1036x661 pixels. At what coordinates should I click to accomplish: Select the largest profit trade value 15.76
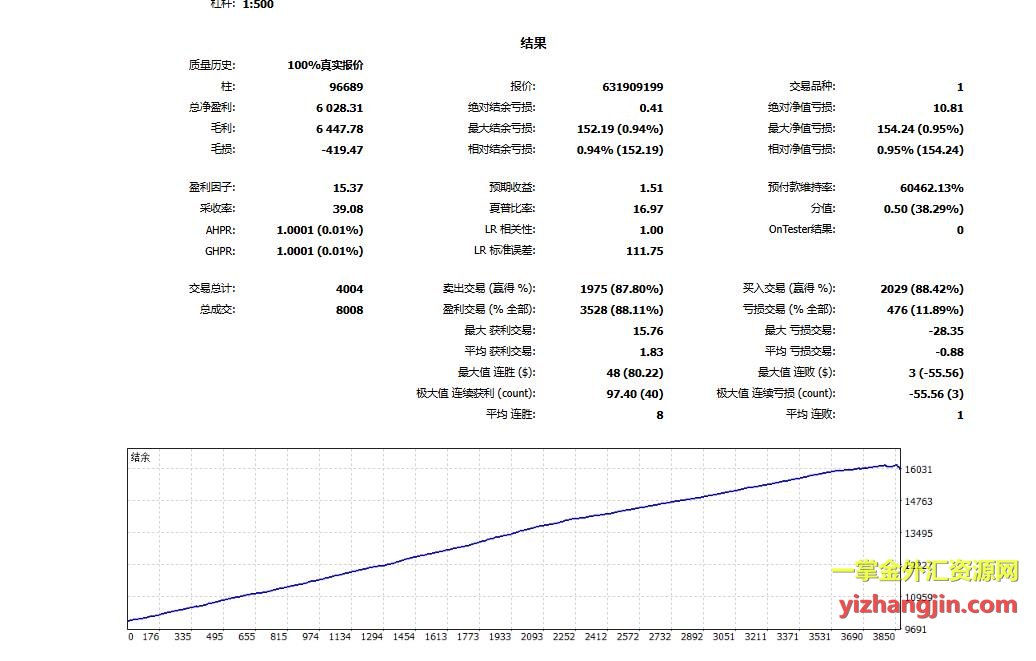[647, 331]
